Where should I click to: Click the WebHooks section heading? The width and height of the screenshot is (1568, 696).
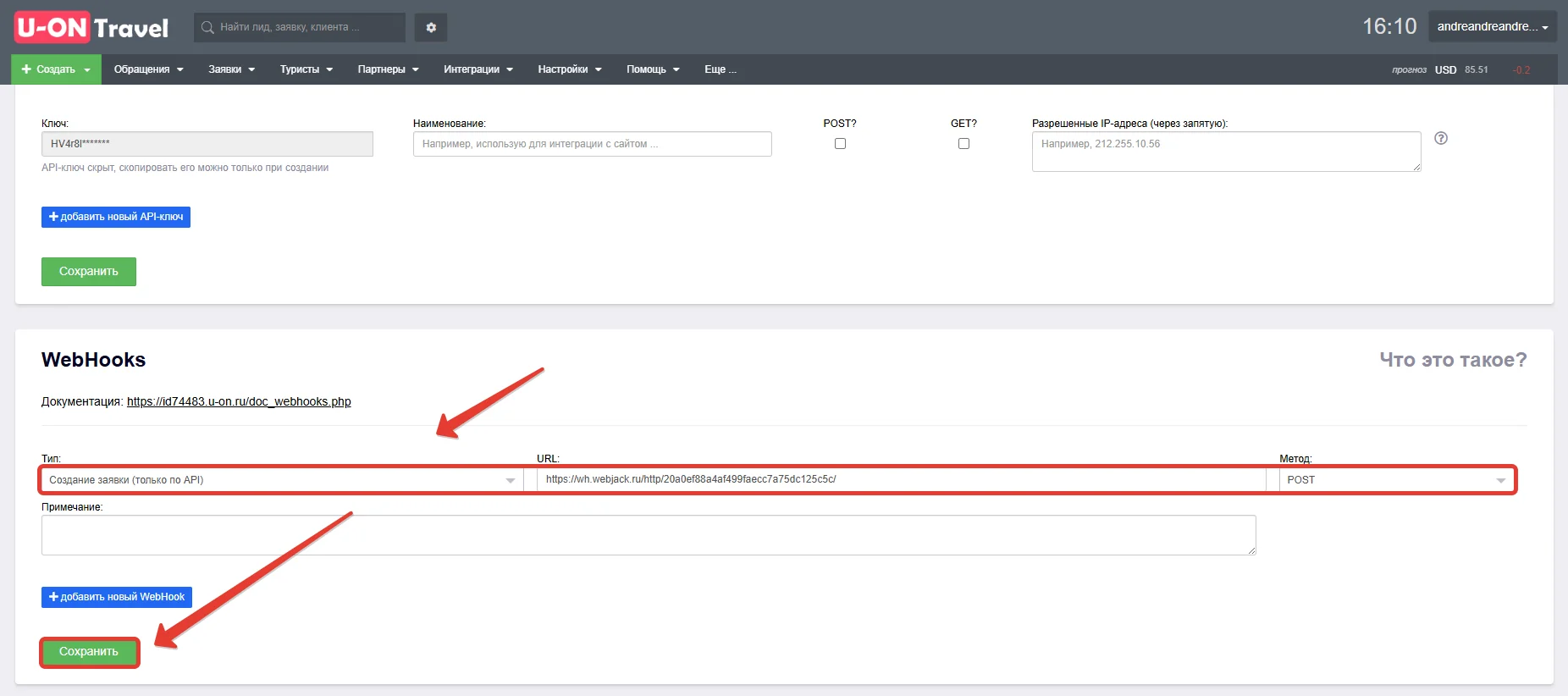[94, 360]
